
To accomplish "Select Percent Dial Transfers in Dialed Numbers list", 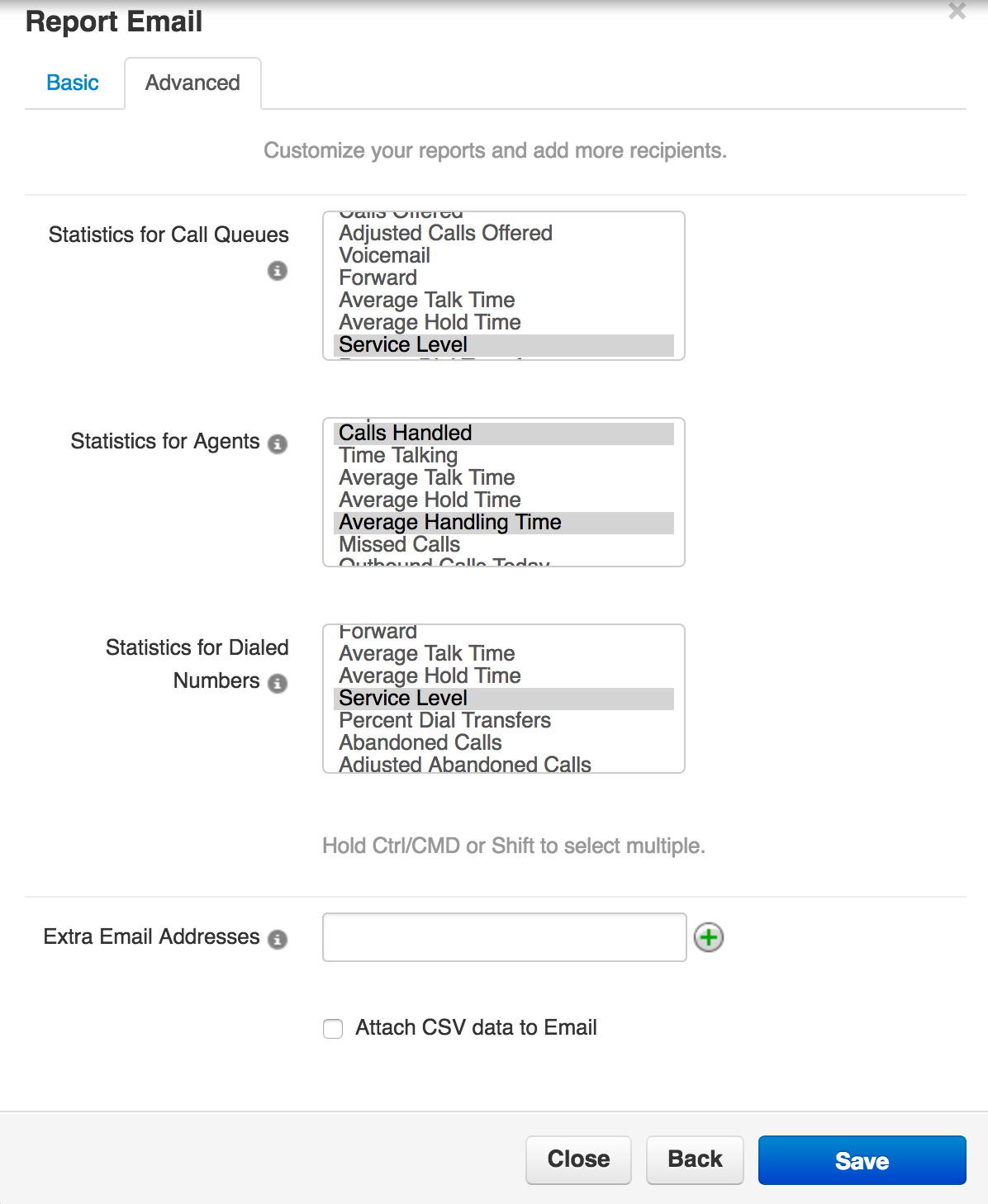I will [444, 721].
